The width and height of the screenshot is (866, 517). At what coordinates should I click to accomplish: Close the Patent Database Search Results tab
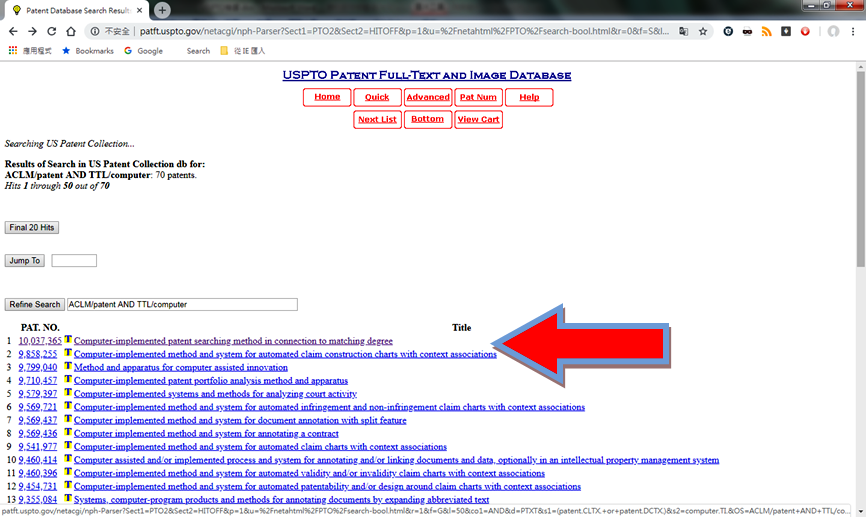139,10
